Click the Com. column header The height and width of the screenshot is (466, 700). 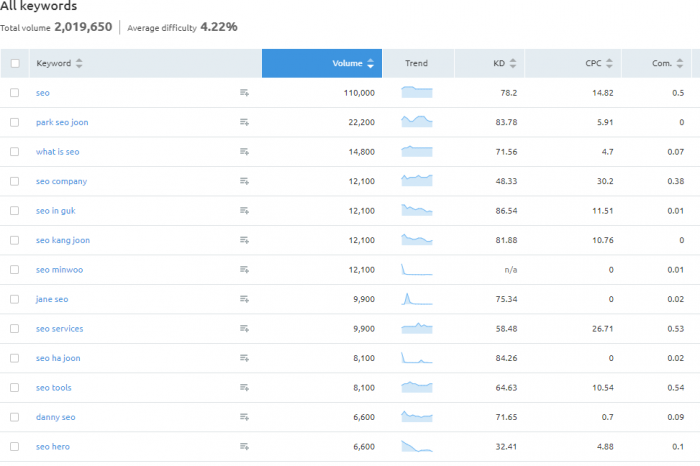[x=661, y=64]
